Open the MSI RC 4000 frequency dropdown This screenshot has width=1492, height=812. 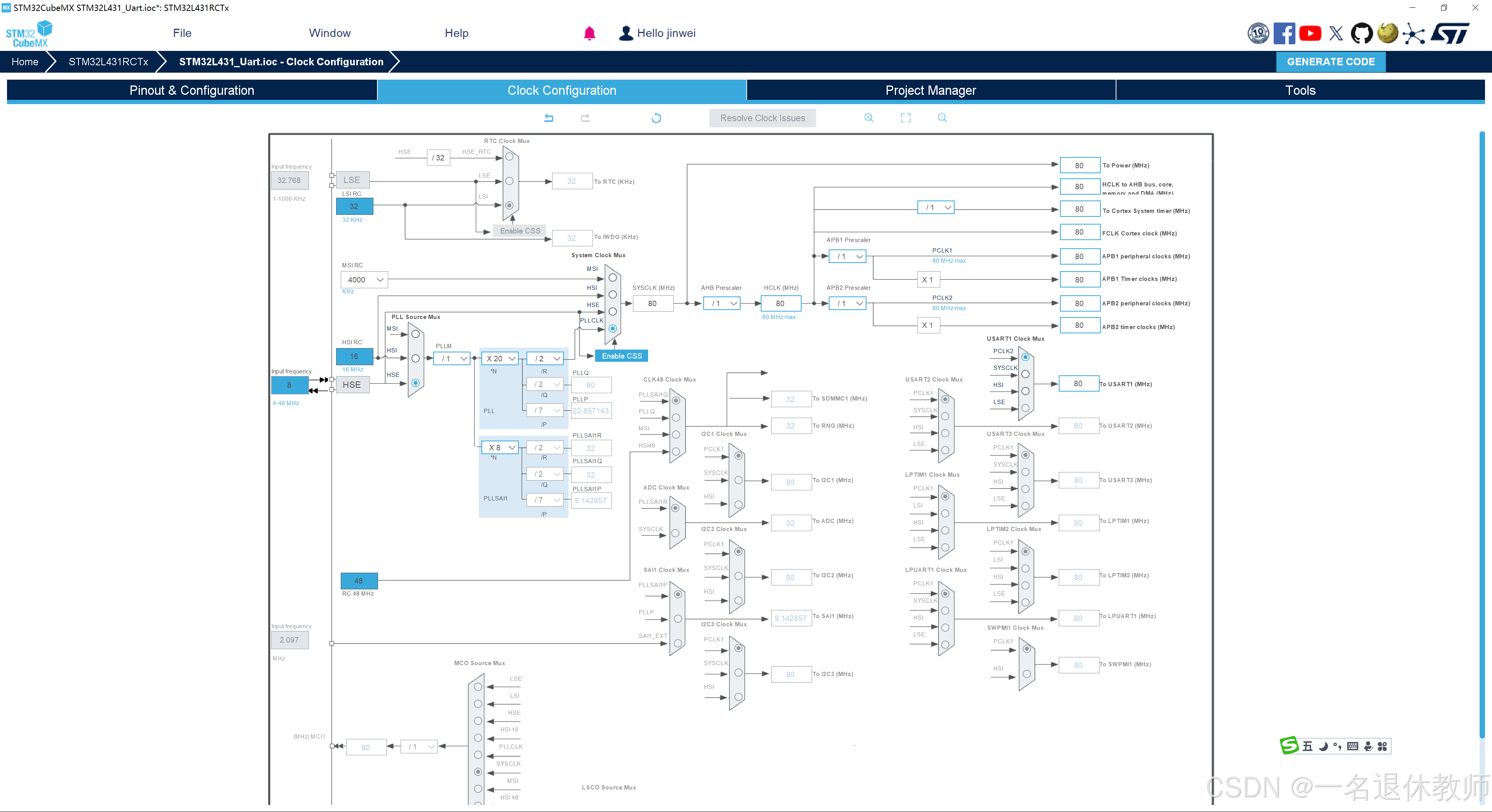pos(364,280)
